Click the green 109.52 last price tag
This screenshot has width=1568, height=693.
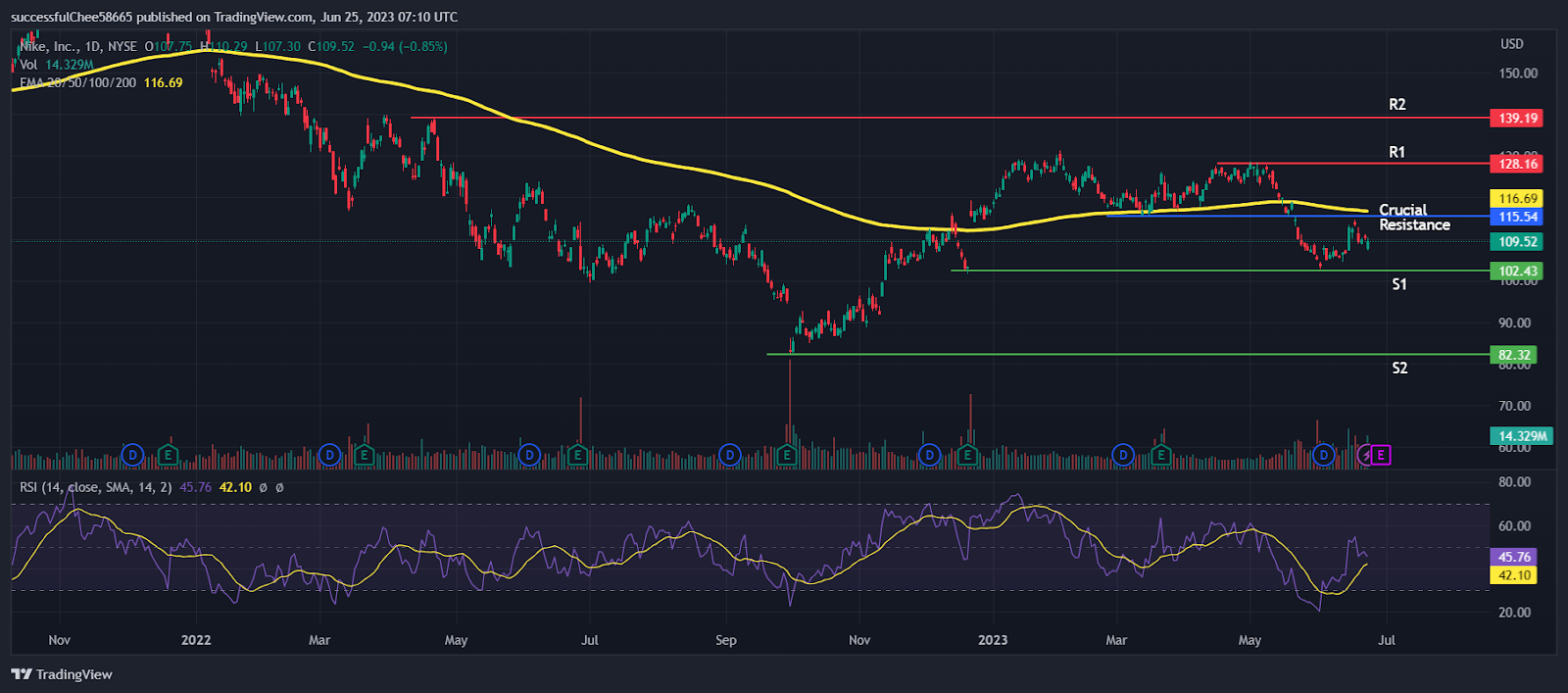tap(1517, 242)
